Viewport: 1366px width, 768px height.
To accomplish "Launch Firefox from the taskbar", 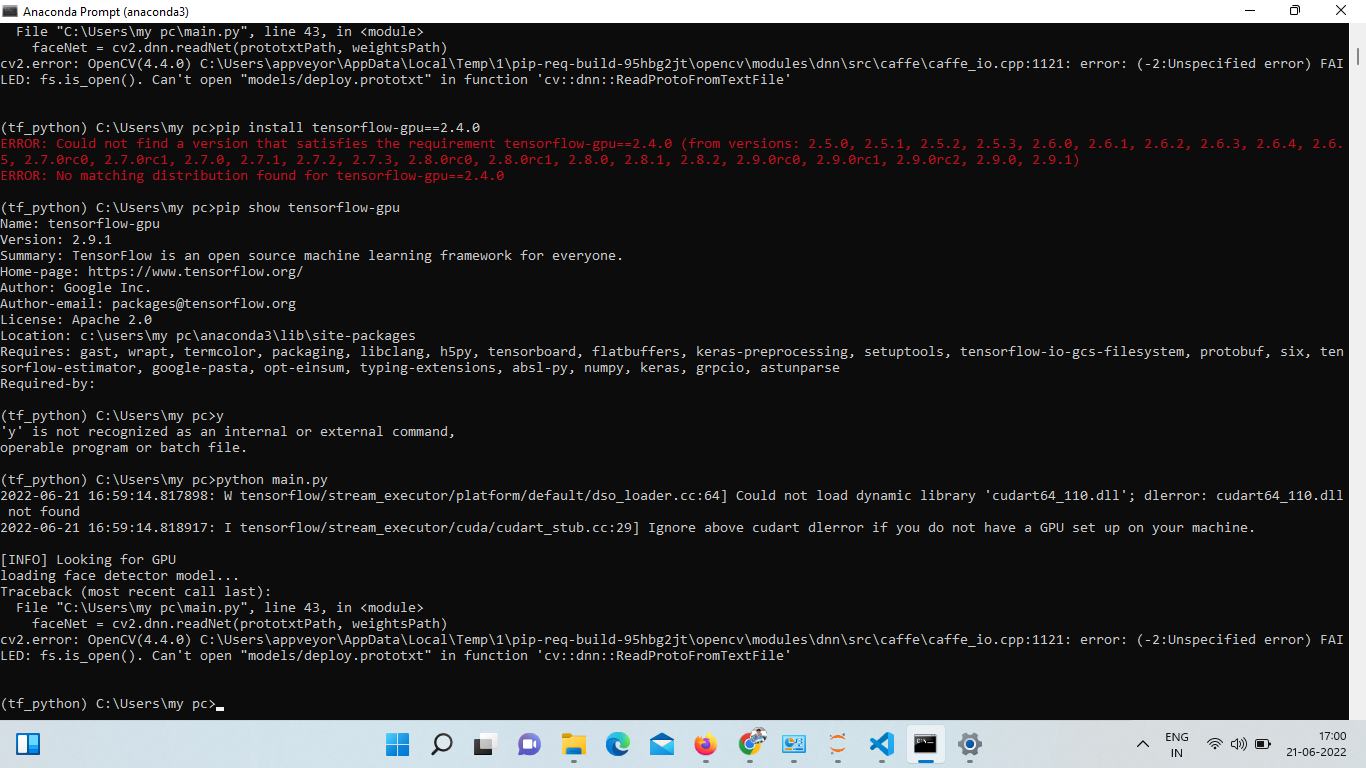I will [705, 744].
